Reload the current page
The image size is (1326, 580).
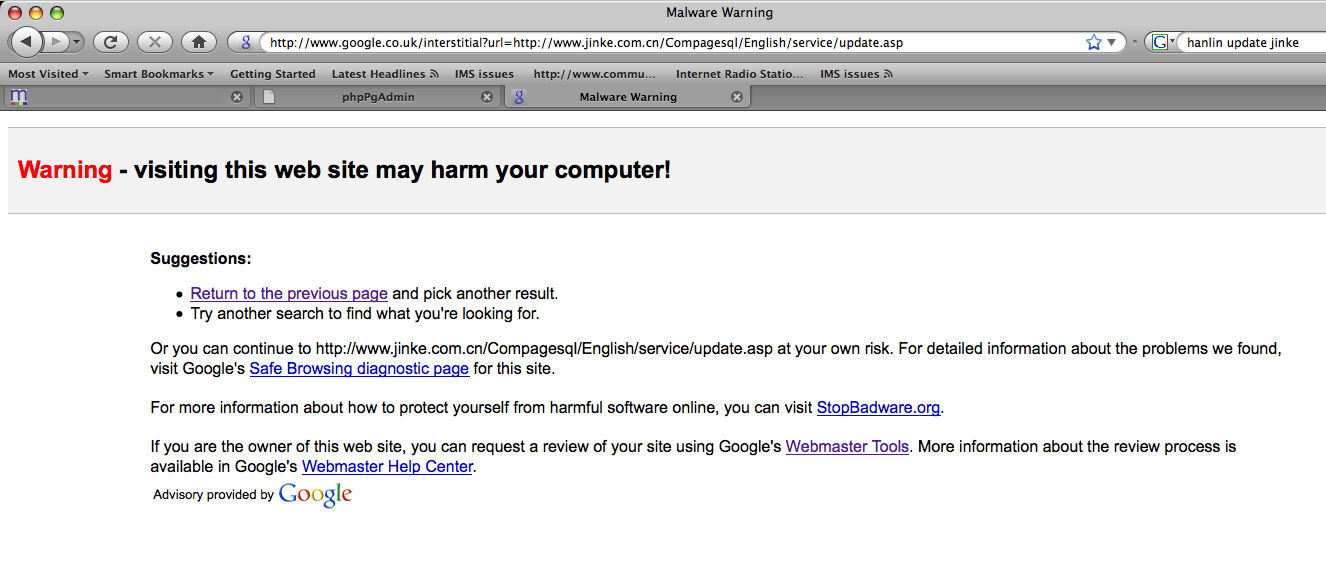click(110, 42)
